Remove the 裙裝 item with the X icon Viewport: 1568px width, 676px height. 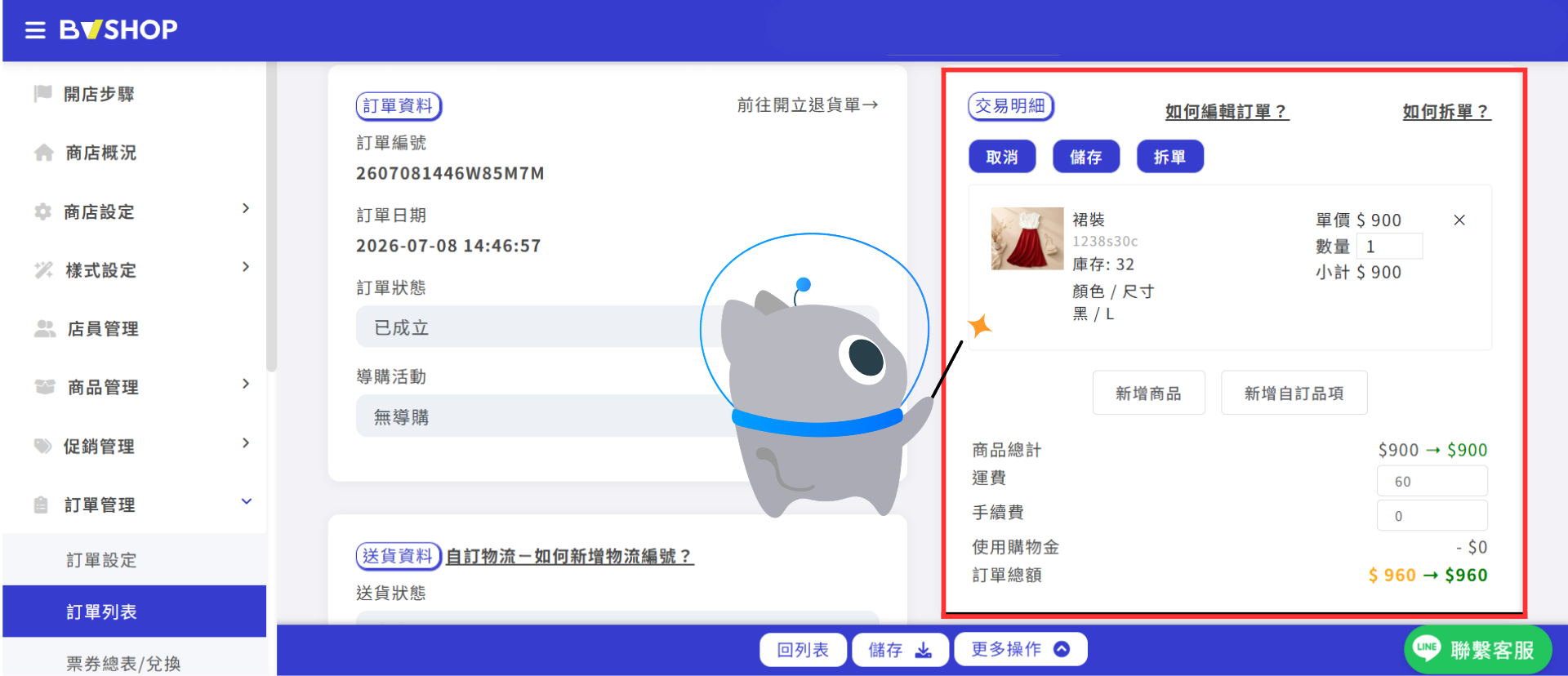point(1459,220)
